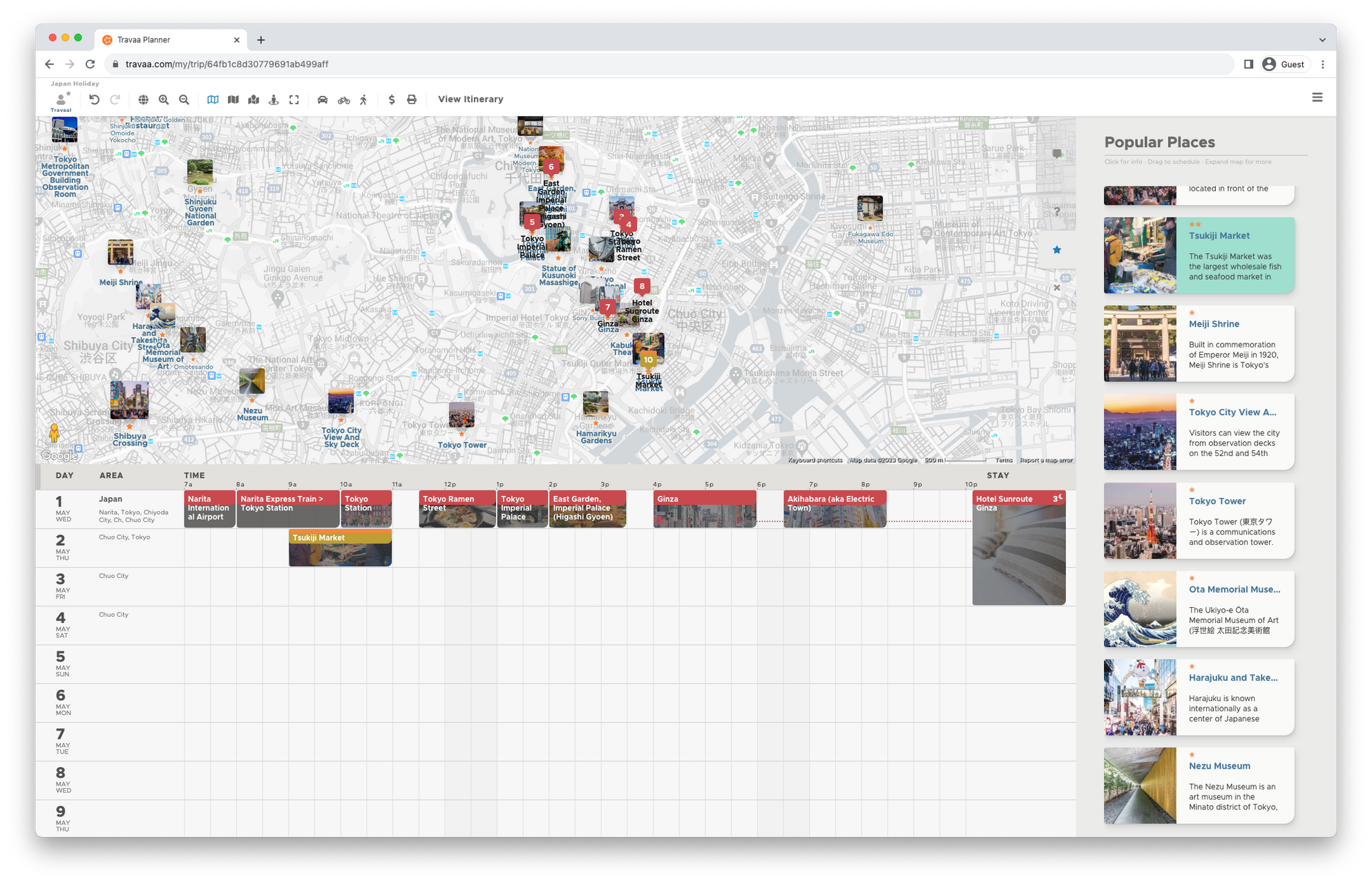Image resolution: width=1372 pixels, height=884 pixels.
Task: Select the Tokyo Ramen Street schedule block
Action: point(457,509)
